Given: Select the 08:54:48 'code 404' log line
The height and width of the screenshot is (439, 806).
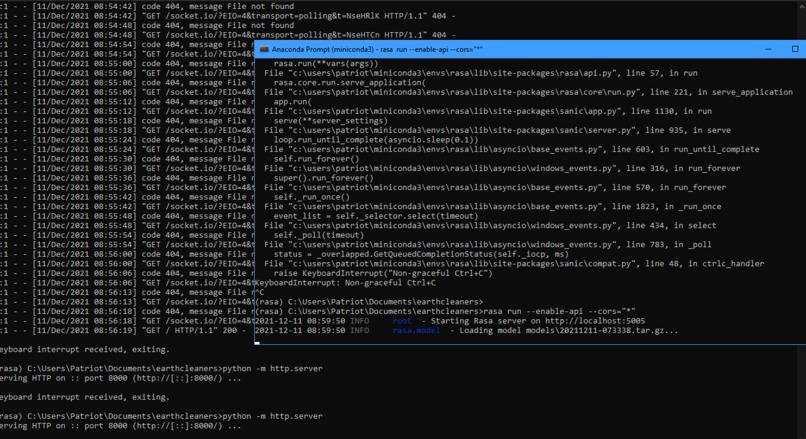Looking at the screenshot, I should tap(147, 25).
